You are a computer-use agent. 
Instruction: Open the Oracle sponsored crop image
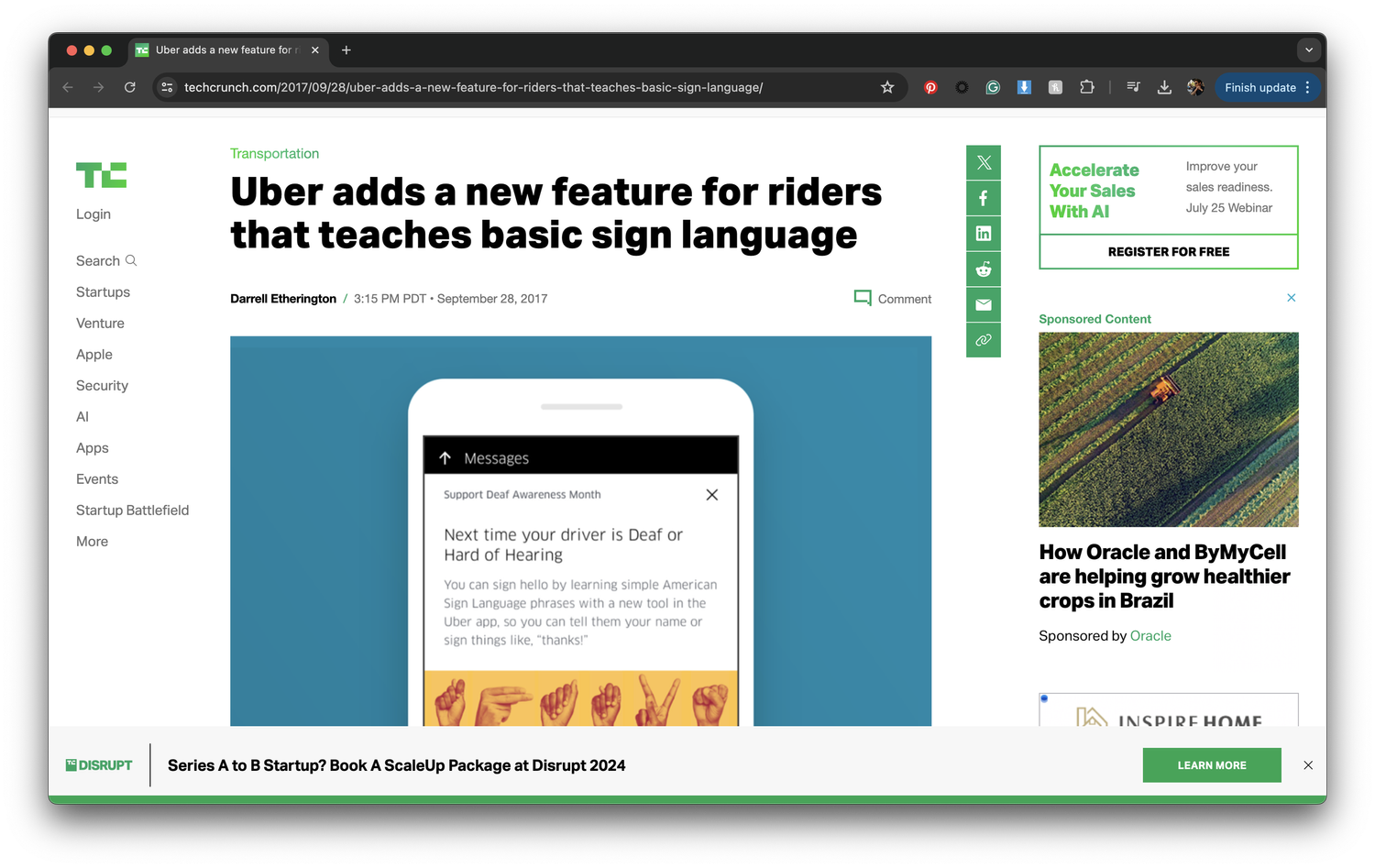point(1169,429)
